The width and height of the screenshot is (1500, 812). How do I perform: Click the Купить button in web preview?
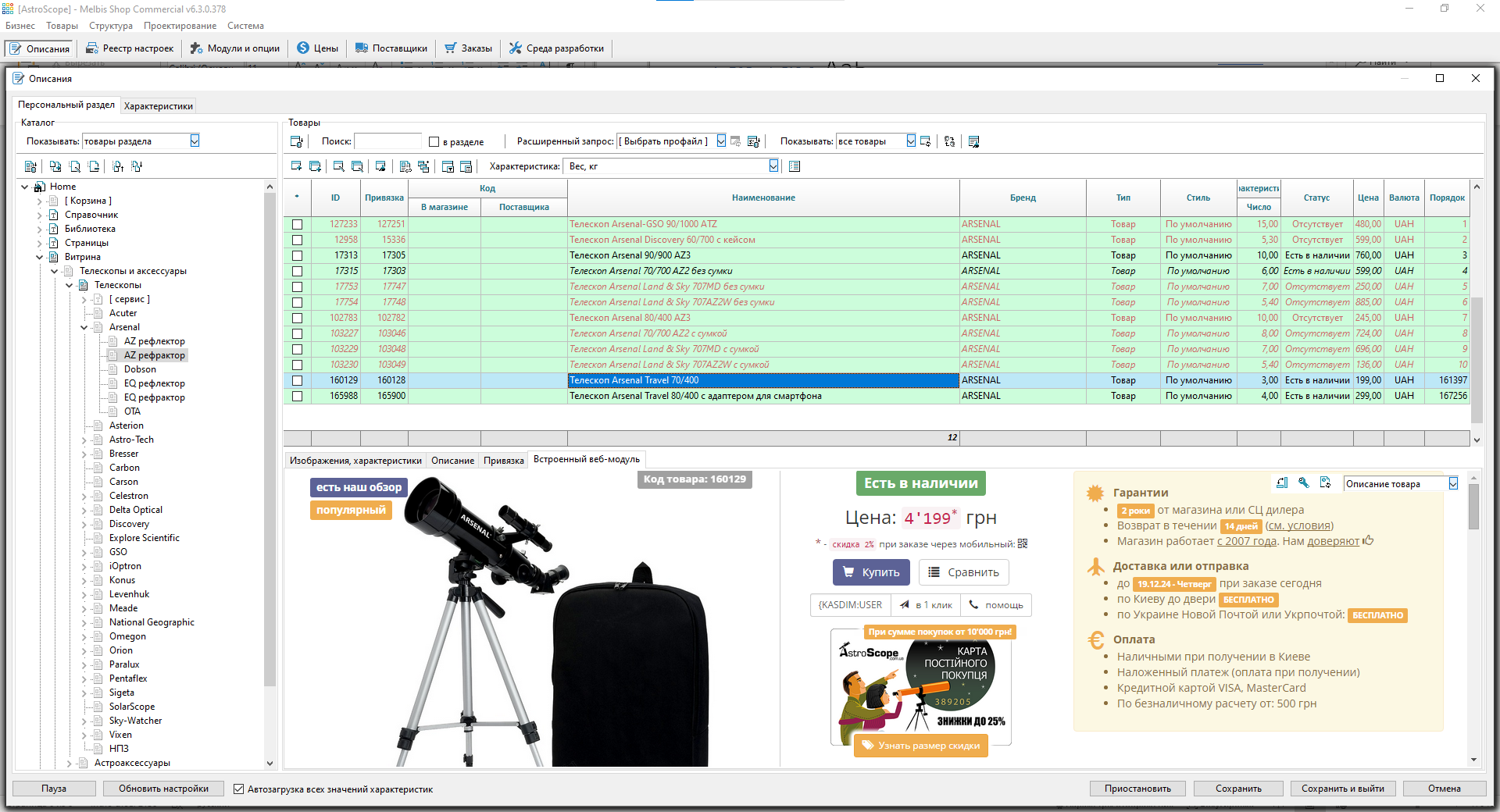[x=871, y=572]
